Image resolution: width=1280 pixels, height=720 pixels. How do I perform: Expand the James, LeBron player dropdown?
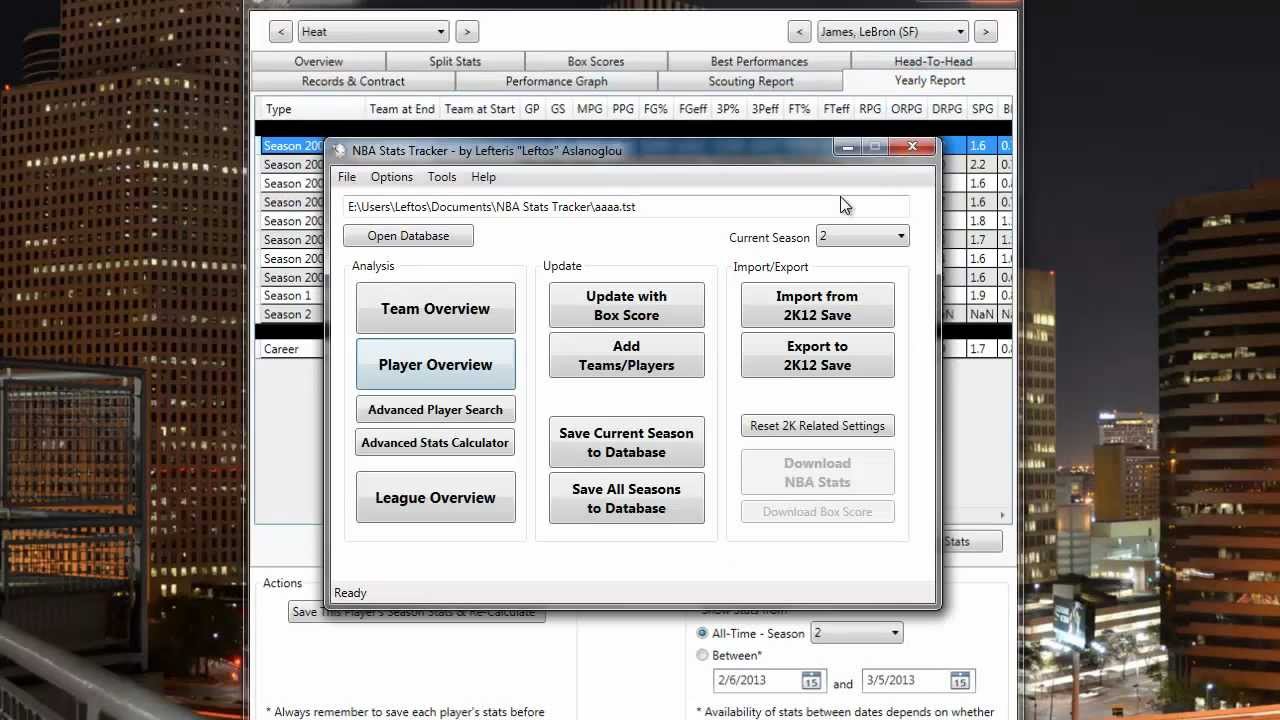892,32
